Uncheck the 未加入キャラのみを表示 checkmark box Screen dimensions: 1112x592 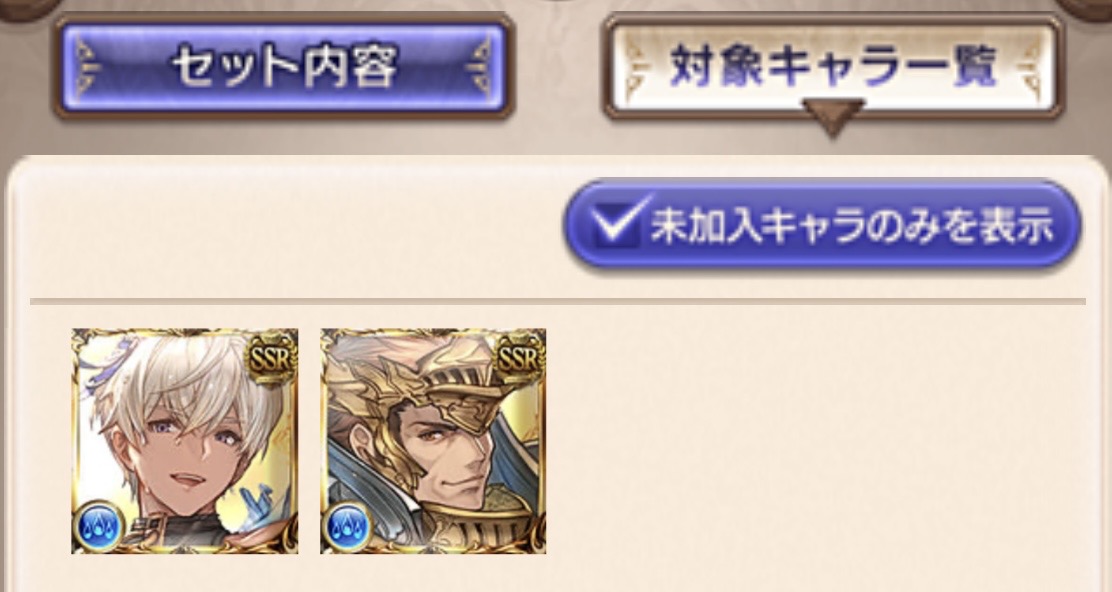[618, 223]
